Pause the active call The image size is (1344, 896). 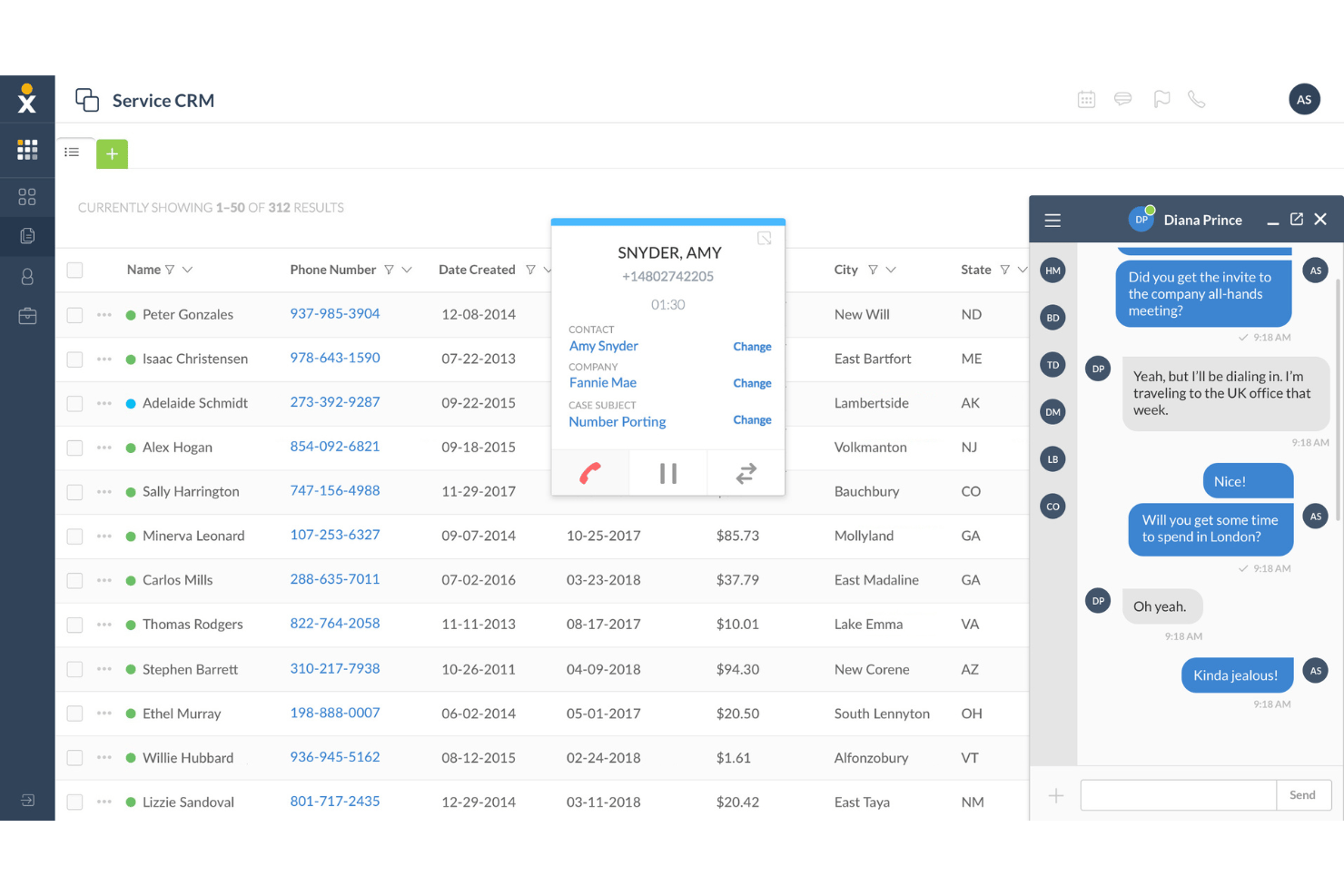pos(668,473)
